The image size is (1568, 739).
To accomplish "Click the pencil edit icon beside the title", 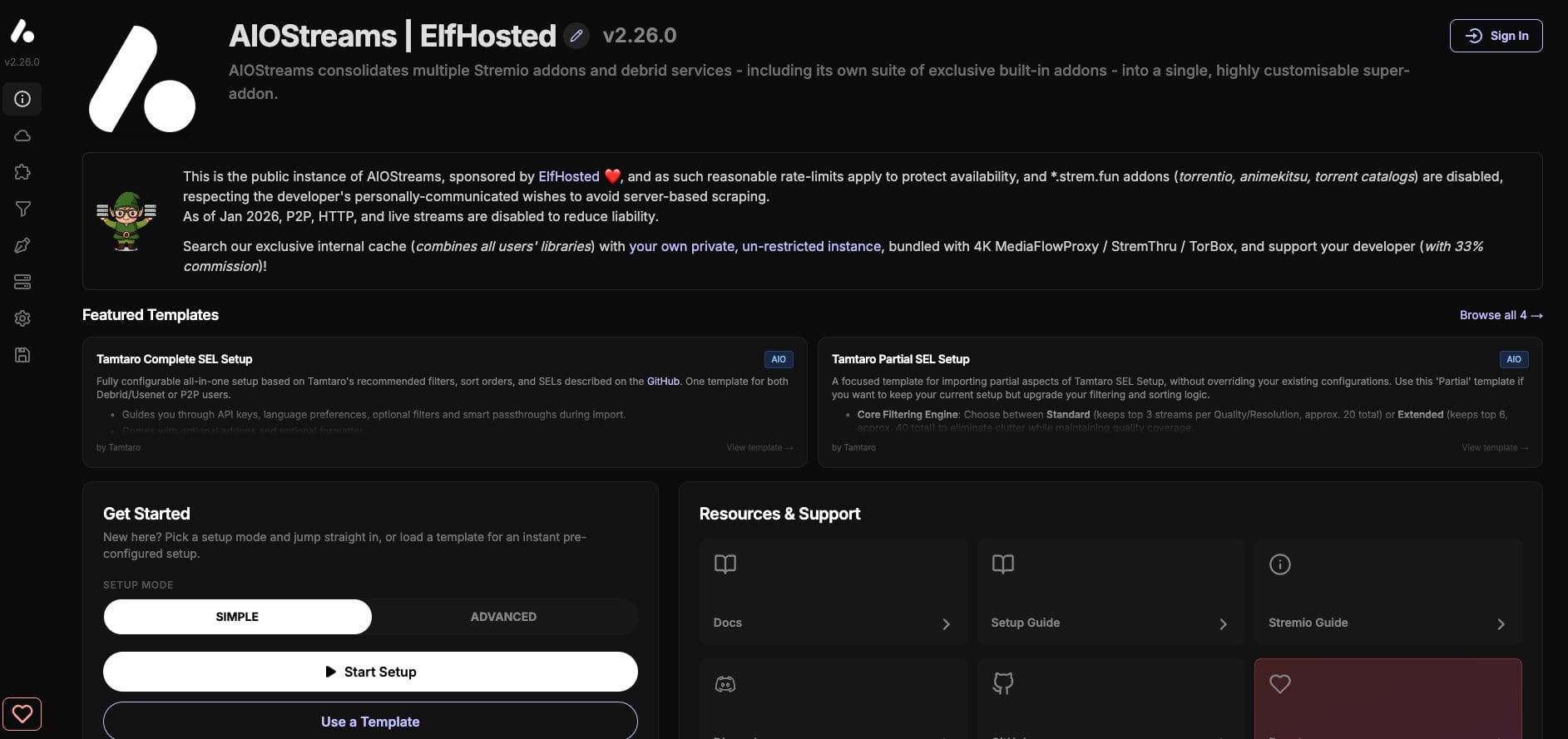I will pos(576,36).
